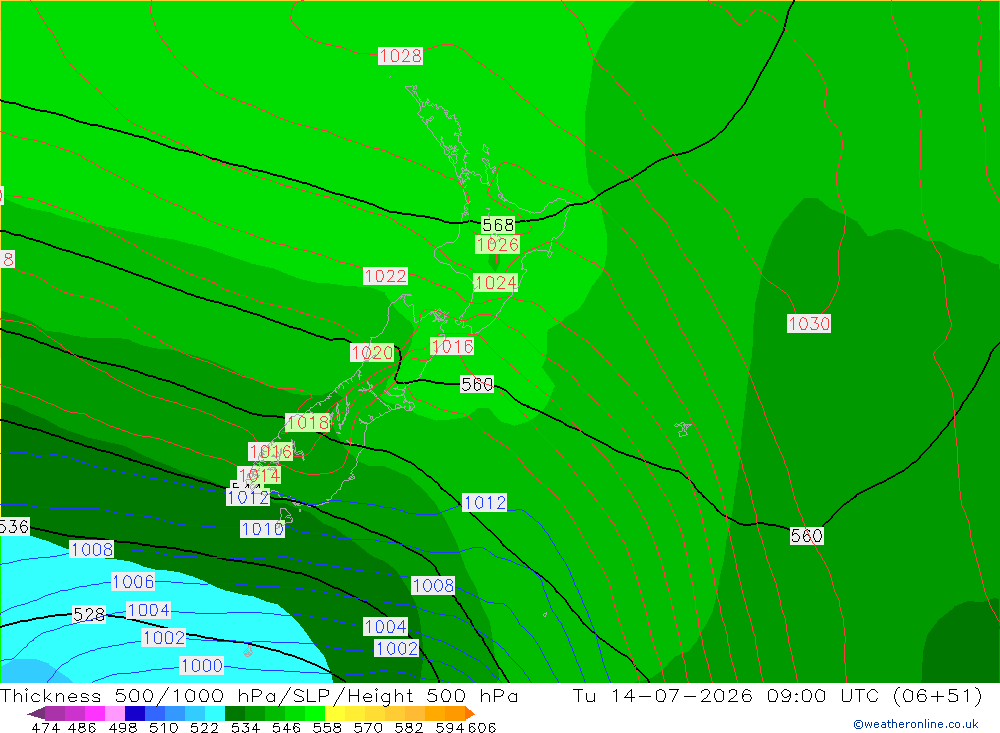Pick the bright magenta legend swatch
1000x733 pixels.
pos(95,713)
